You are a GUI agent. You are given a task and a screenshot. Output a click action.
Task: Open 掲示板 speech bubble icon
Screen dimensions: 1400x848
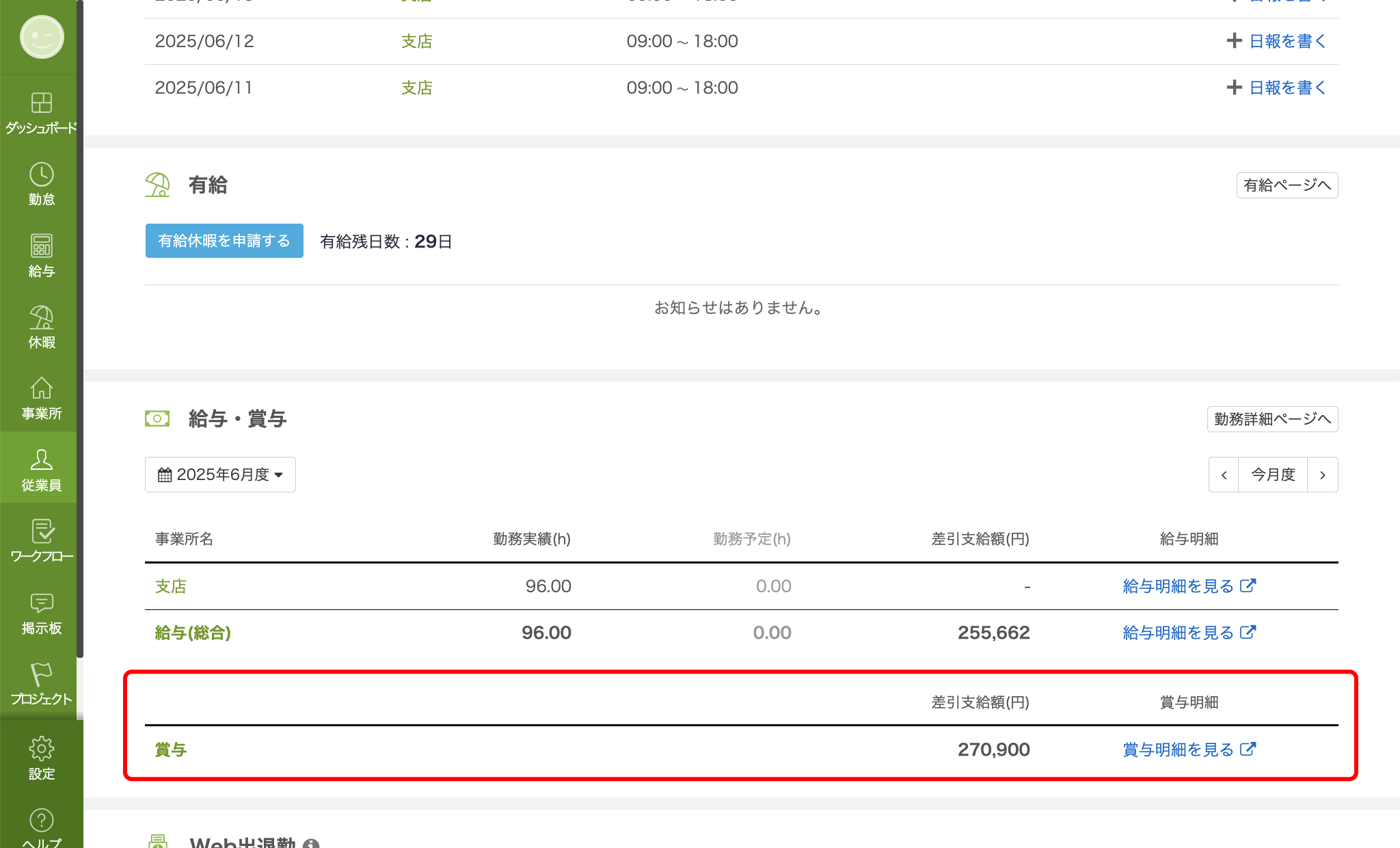[x=41, y=603]
